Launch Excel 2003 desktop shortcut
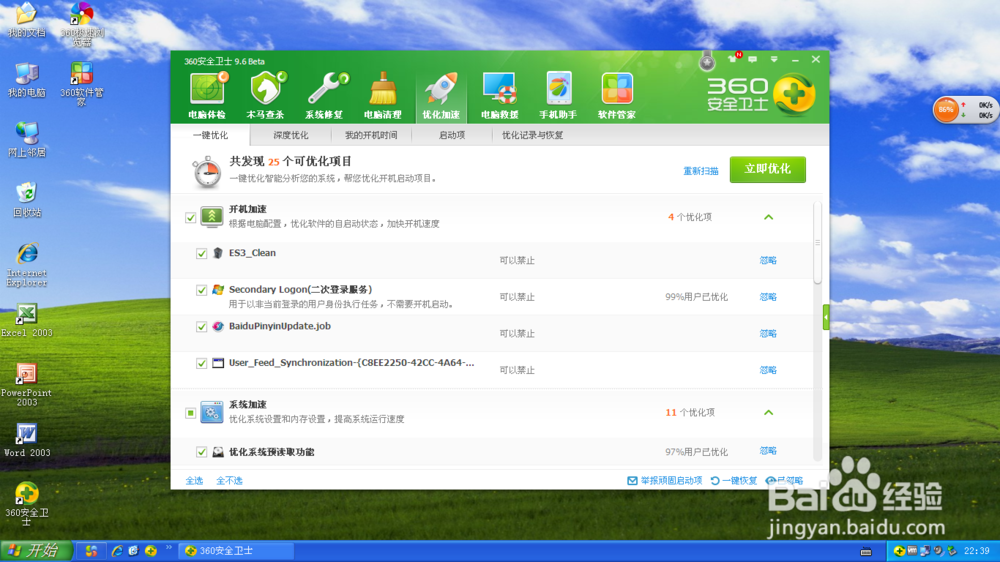Screen dimensions: 1000x562 [x=26, y=320]
